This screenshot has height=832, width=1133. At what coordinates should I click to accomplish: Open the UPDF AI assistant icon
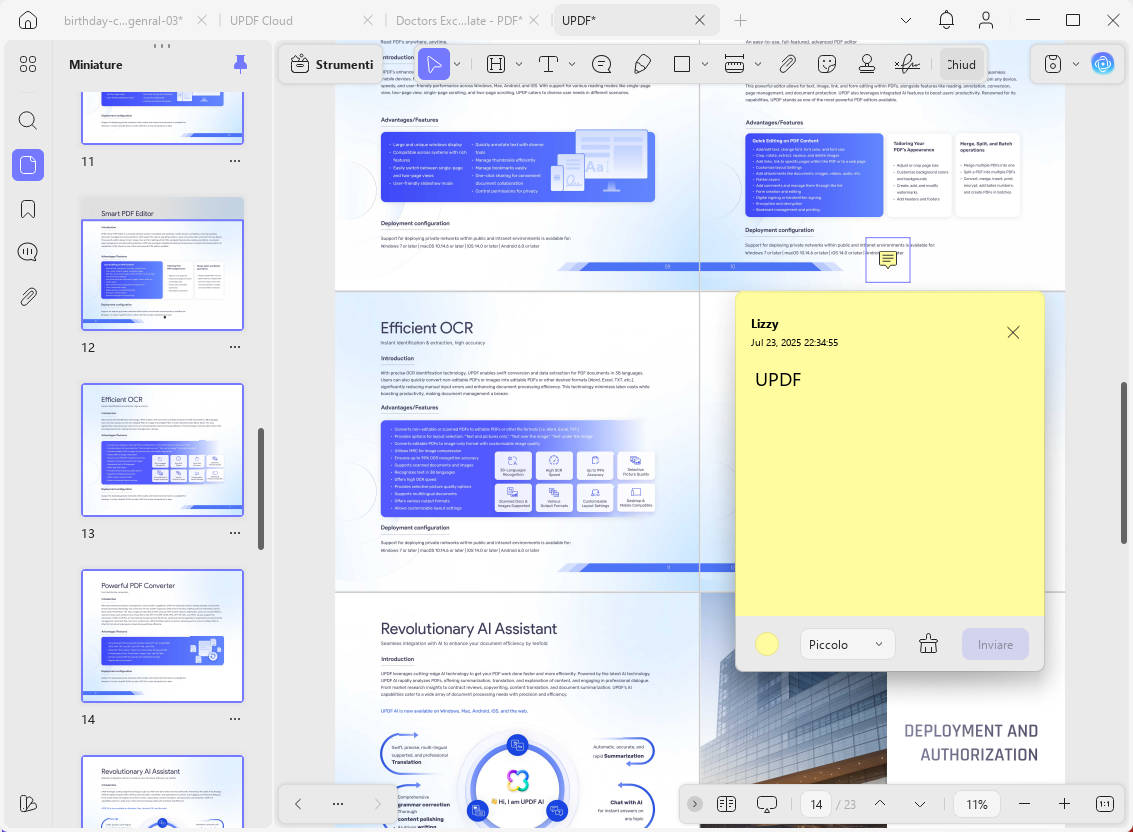tap(1103, 64)
